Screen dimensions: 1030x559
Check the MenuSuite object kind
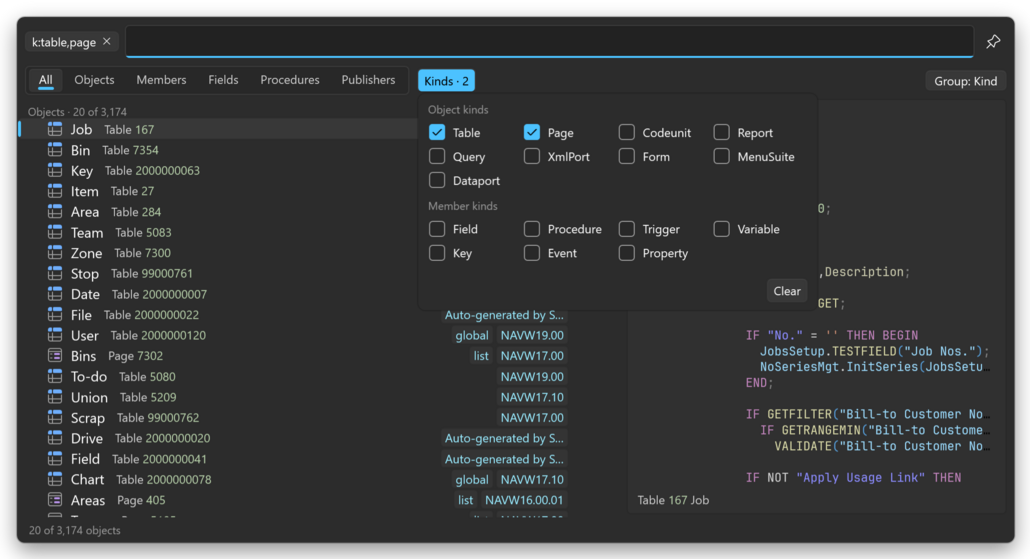coord(721,156)
